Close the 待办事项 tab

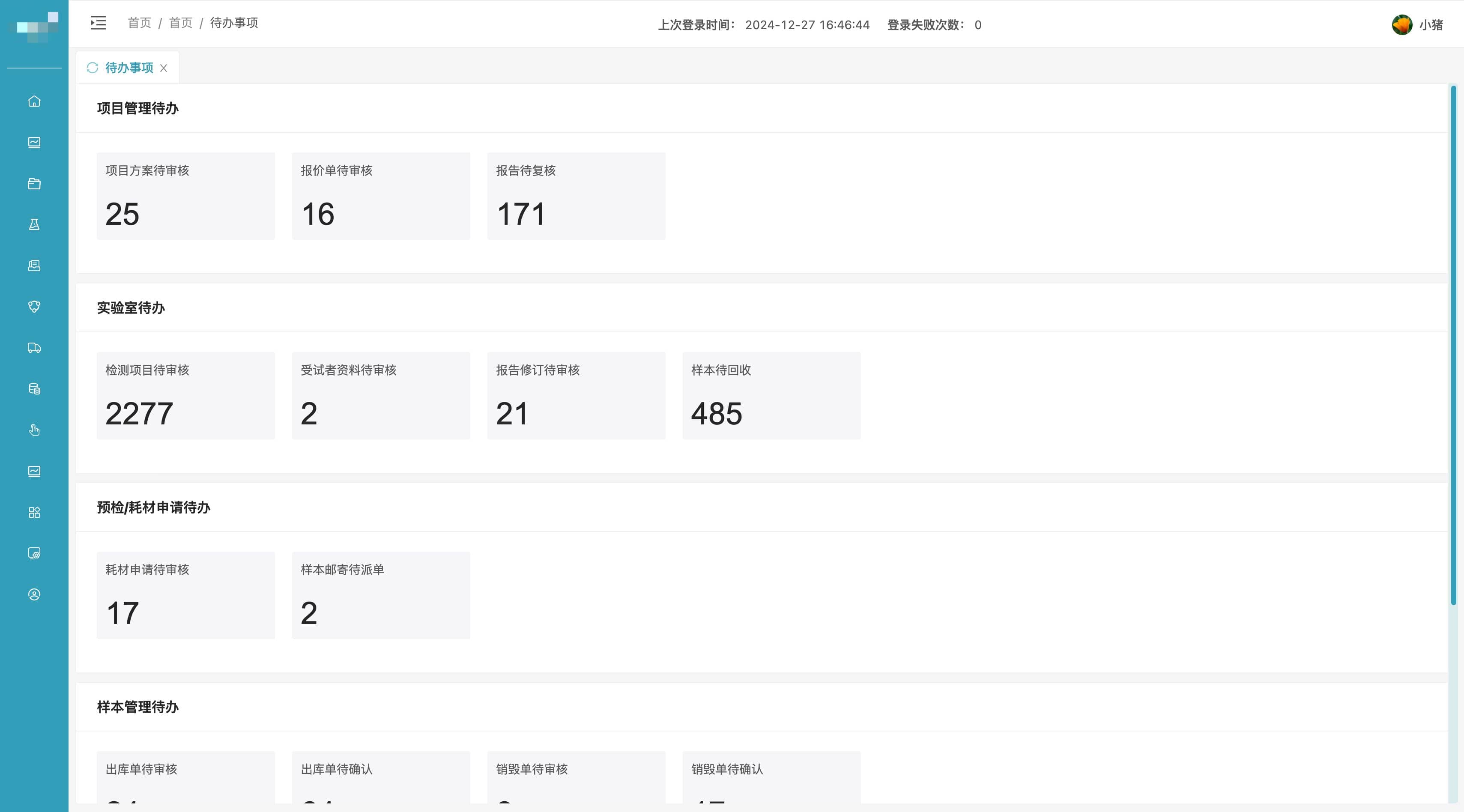pyautogui.click(x=164, y=68)
